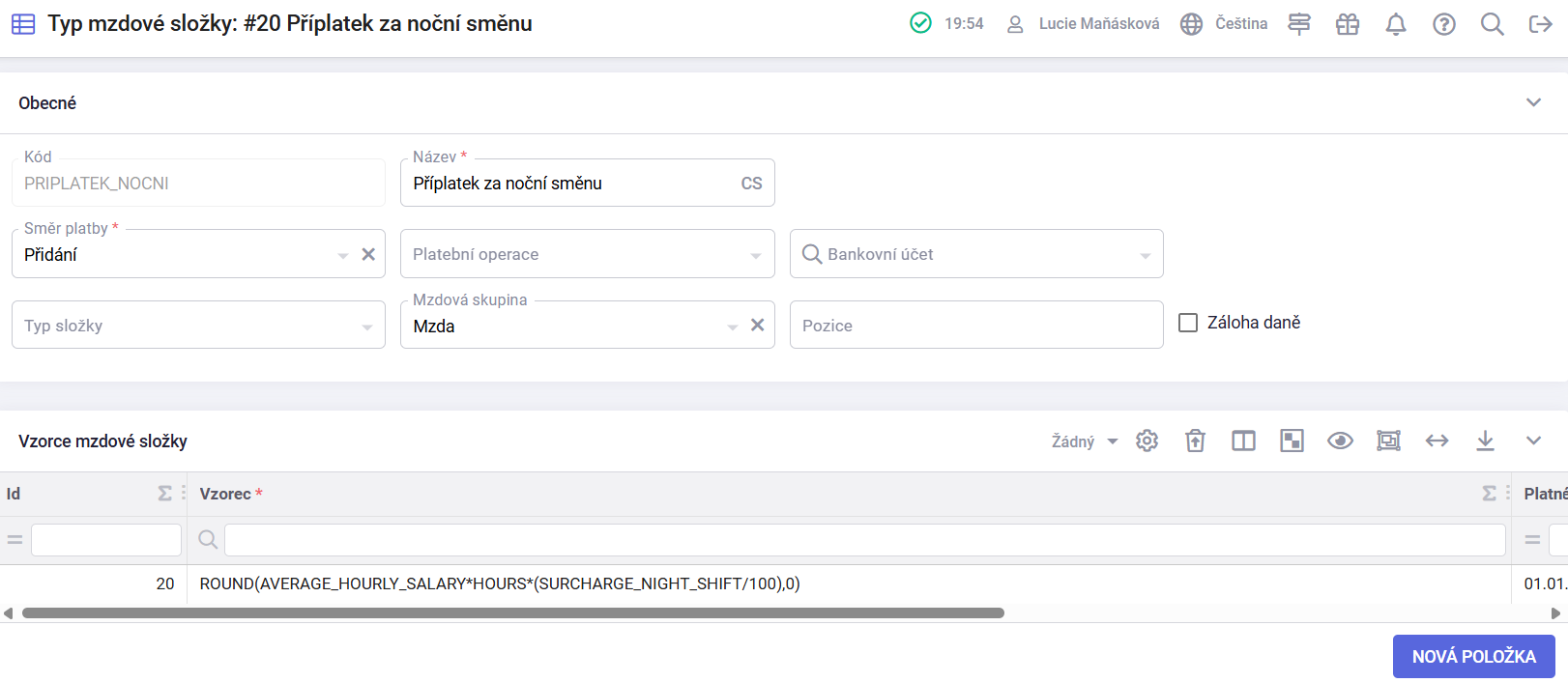The image size is (1568, 683).
Task: Open the gift icon in header
Action: click(x=1348, y=24)
